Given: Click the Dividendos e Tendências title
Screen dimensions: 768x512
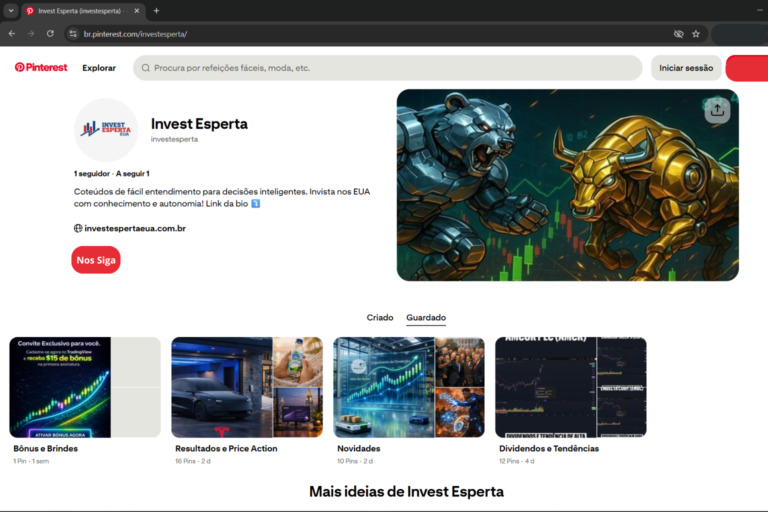Looking at the screenshot, I should point(549,448).
